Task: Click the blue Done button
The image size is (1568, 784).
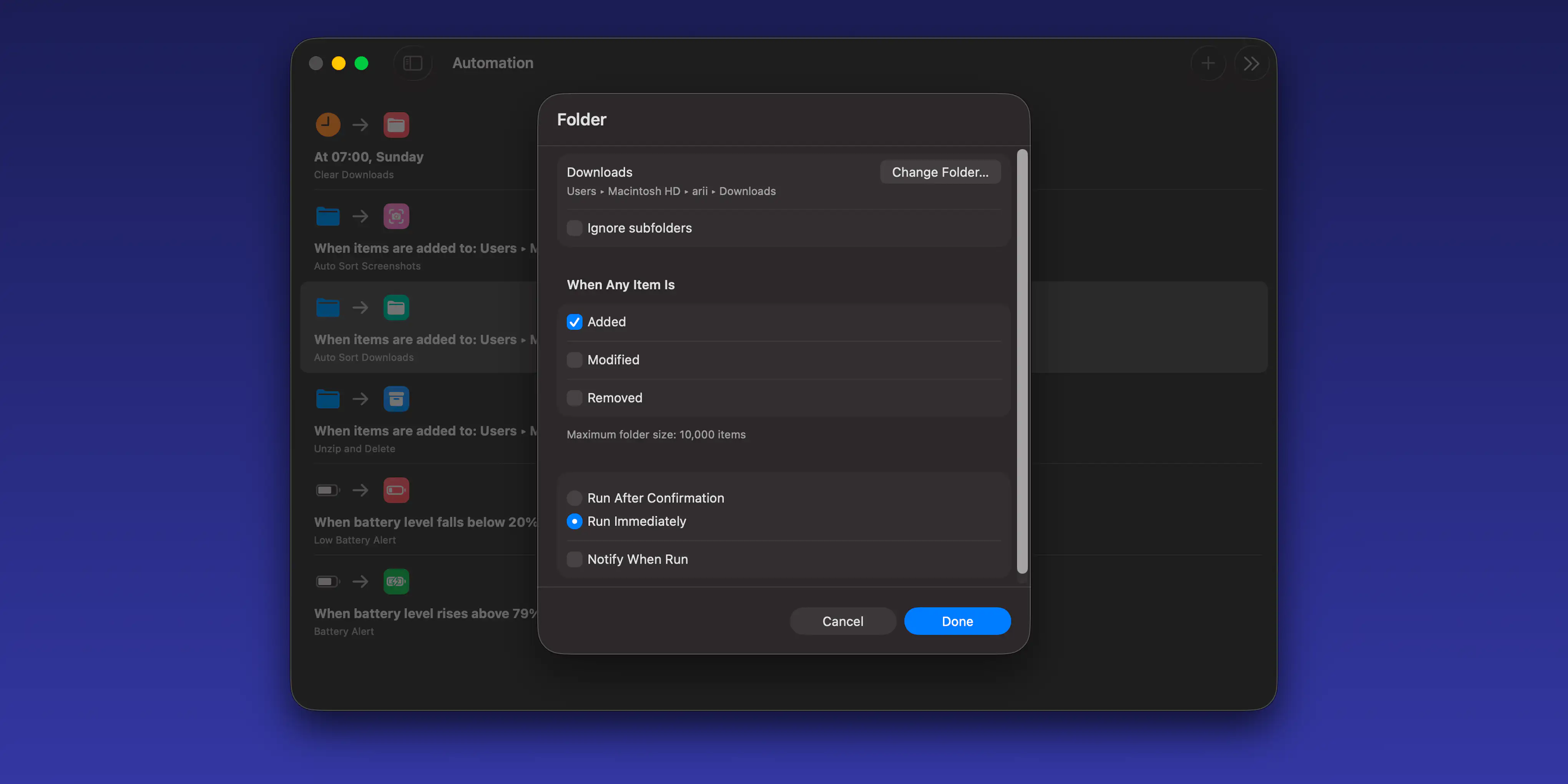Action: (957, 621)
